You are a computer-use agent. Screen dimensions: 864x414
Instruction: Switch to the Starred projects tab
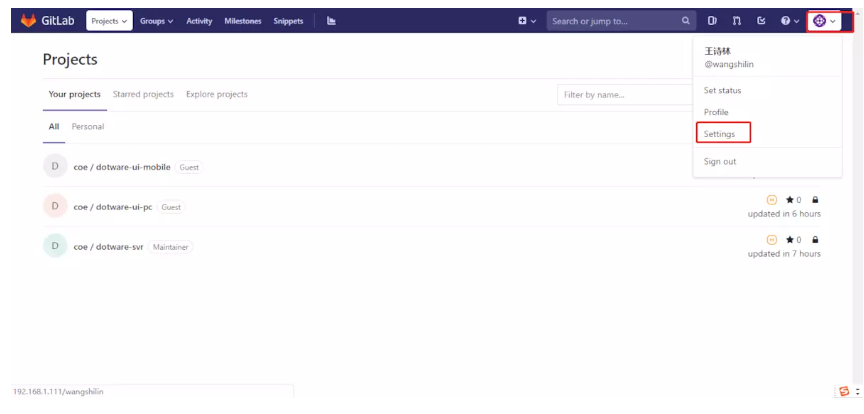click(x=143, y=94)
